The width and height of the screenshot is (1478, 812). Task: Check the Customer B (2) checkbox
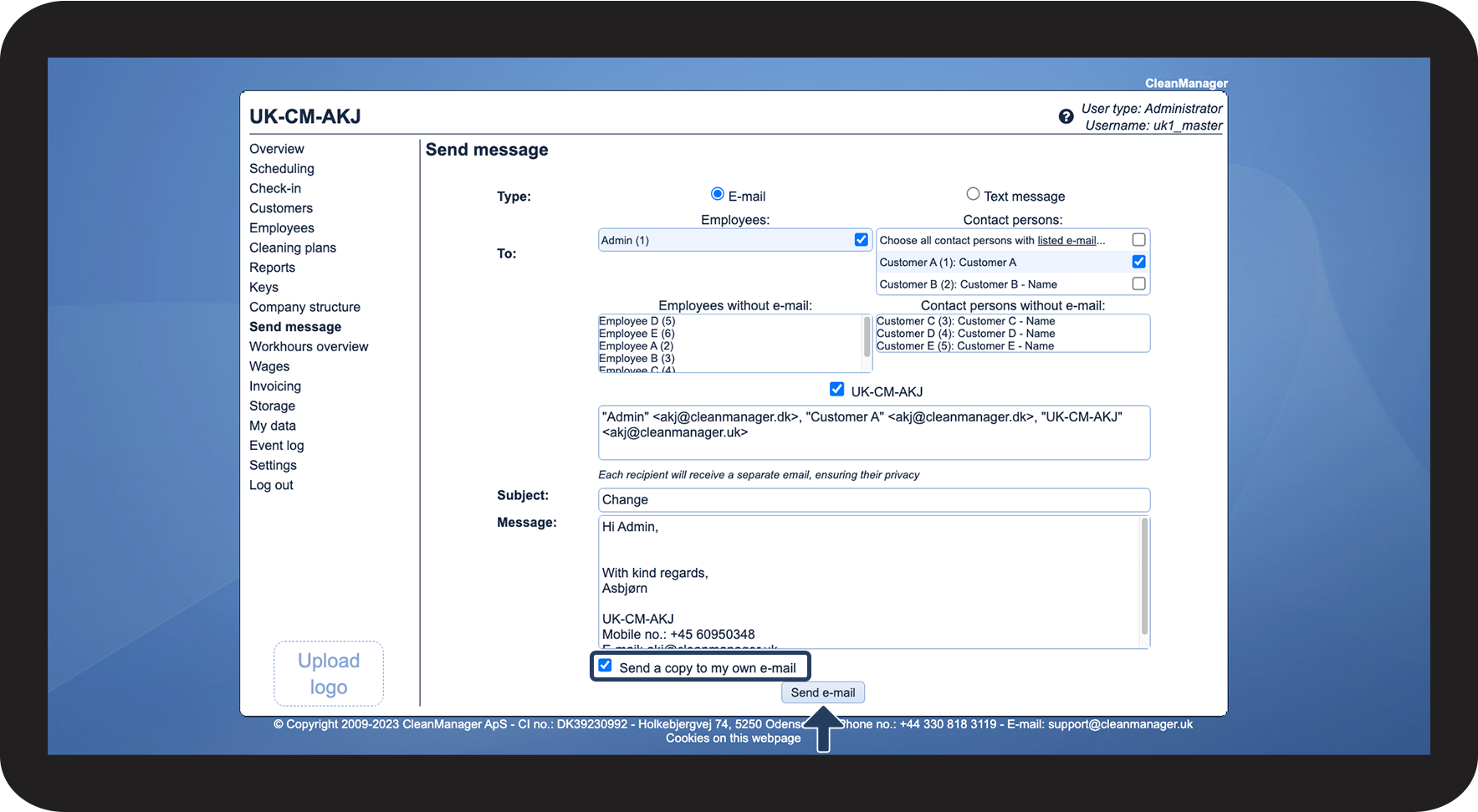tap(1138, 283)
